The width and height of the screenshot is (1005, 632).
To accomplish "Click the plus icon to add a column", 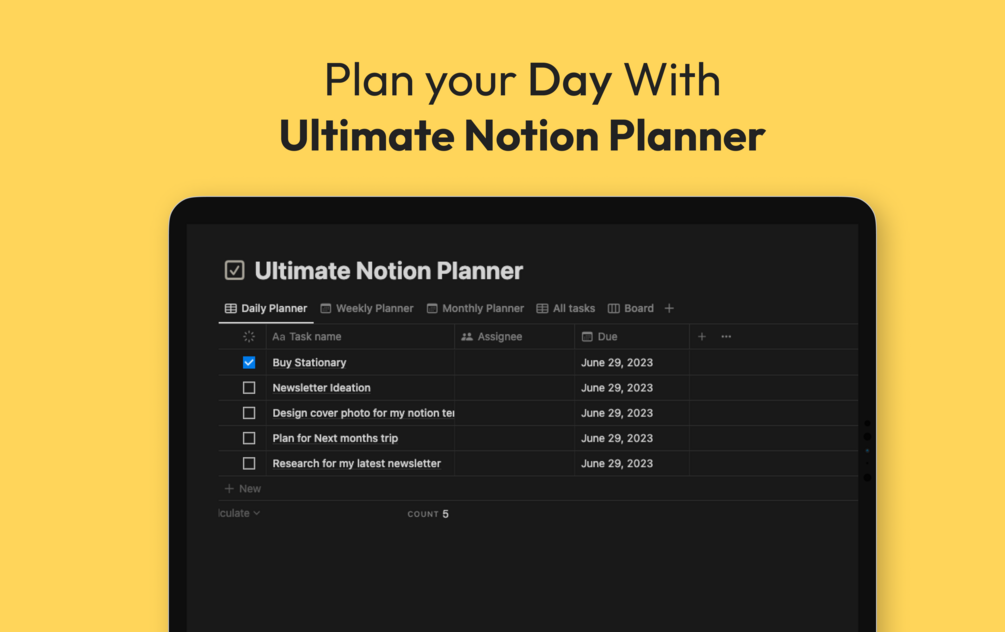I will (702, 337).
